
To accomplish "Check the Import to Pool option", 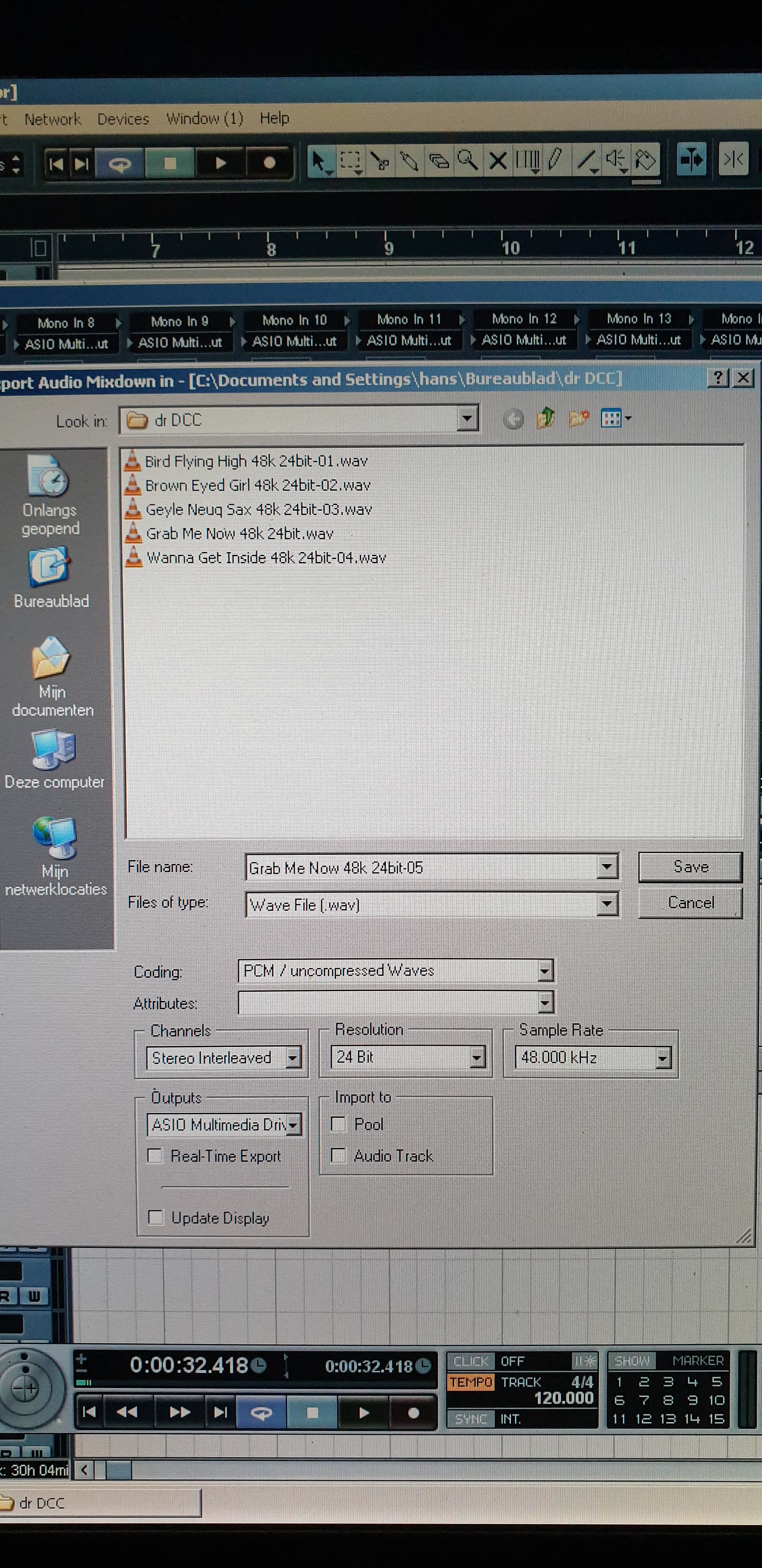I will click(339, 1124).
